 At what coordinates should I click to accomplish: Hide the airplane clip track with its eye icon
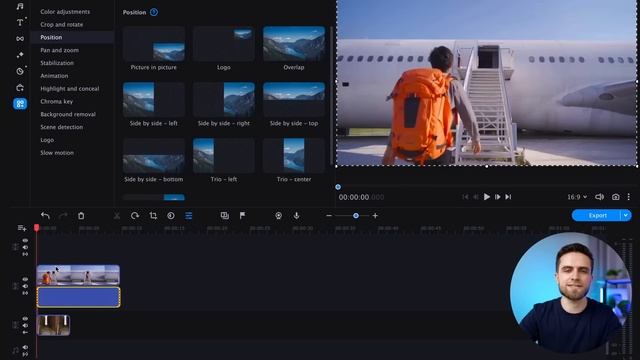point(25,280)
